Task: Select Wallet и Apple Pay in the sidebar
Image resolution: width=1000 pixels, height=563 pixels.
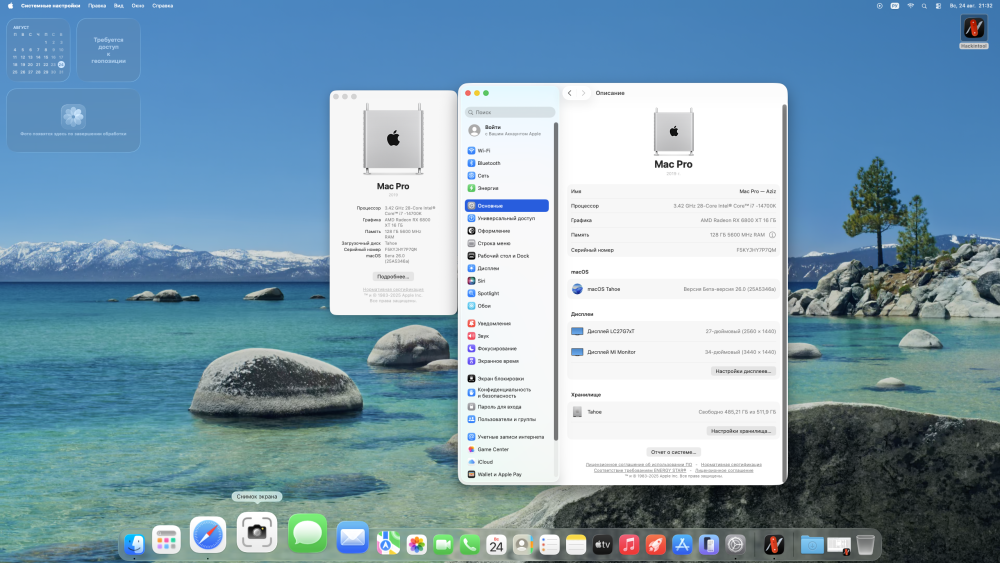Action: pyautogui.click(x=507, y=474)
